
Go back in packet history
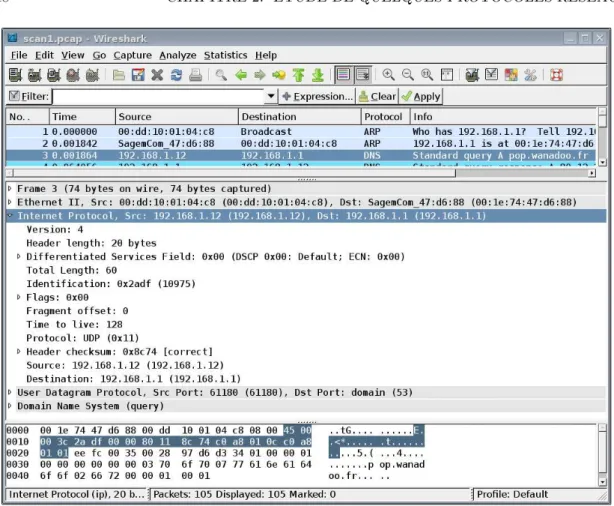[x=241, y=75]
